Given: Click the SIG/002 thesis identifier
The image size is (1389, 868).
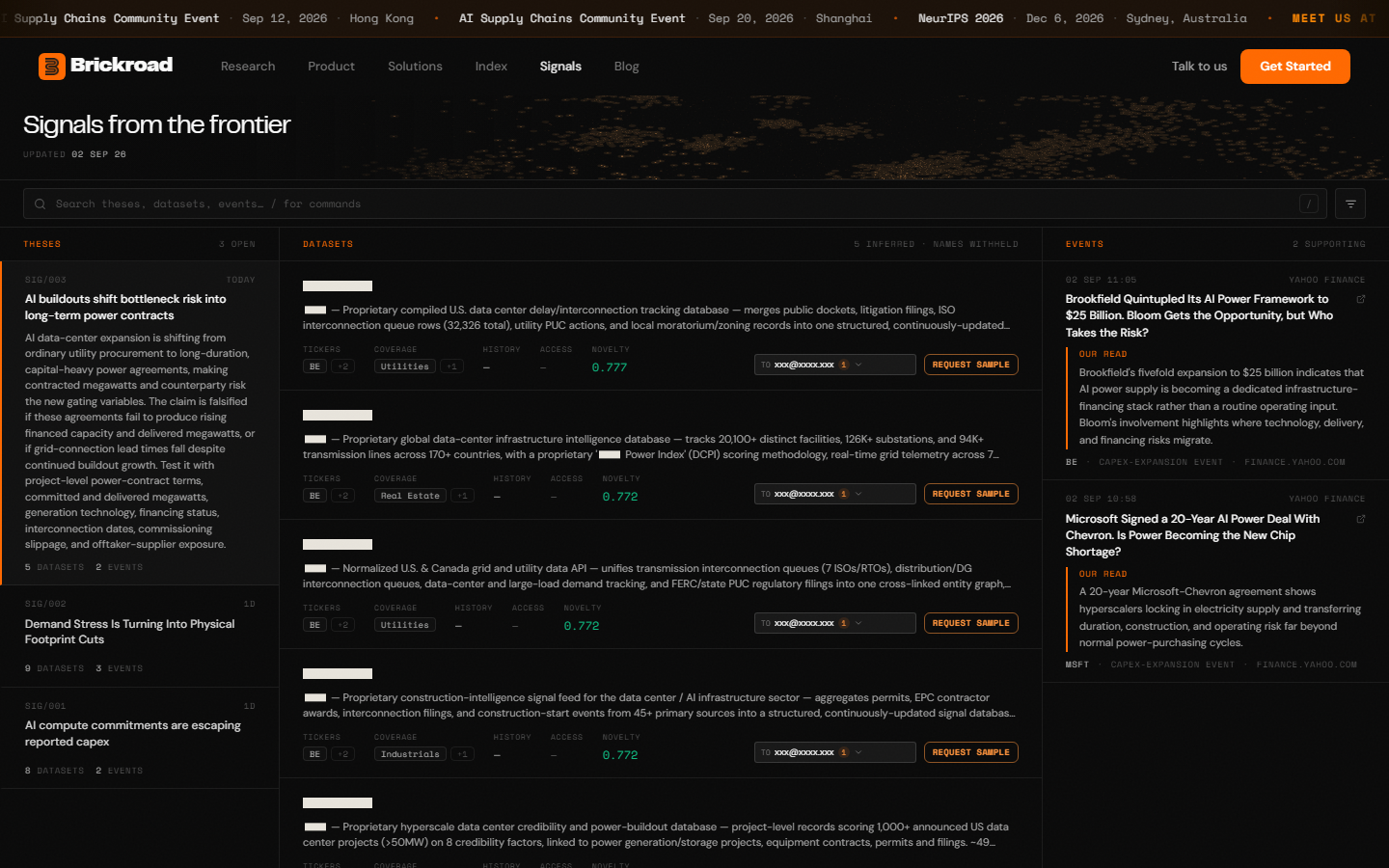Looking at the screenshot, I should tap(45, 604).
